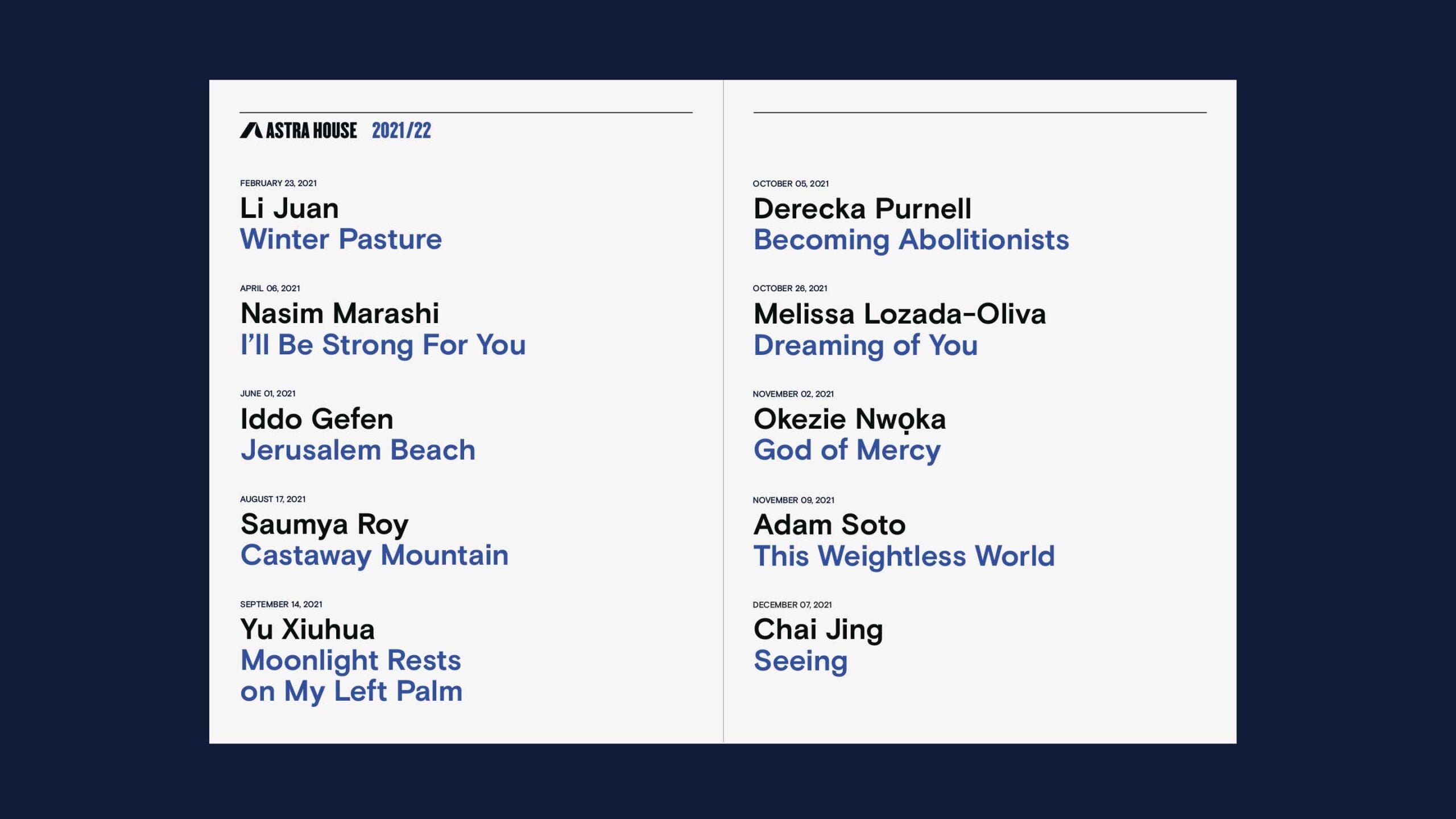Open Dreaming of You title
This screenshot has height=819, width=1456.
click(865, 345)
